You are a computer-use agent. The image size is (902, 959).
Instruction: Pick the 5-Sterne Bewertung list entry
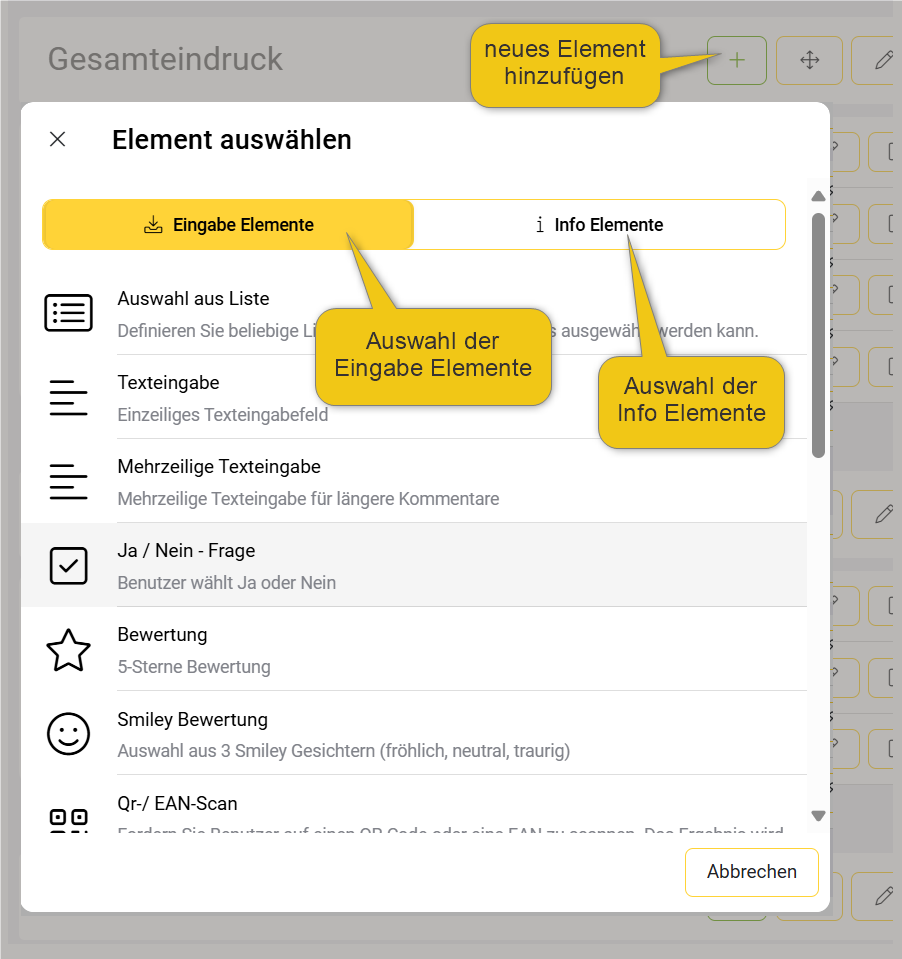(x=194, y=666)
